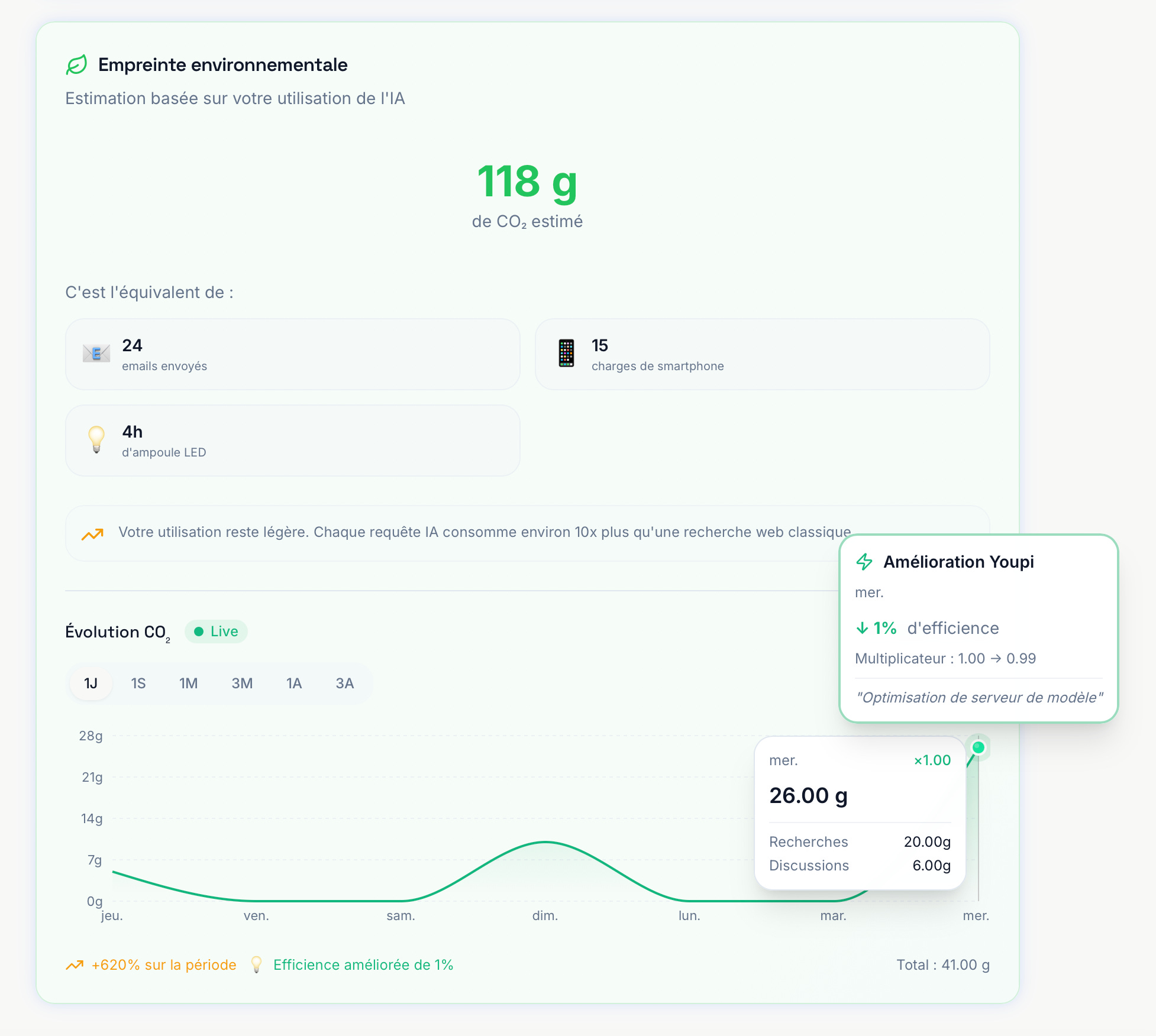Click the green leaf icon in header
The image size is (1156, 1036).
[x=77, y=65]
